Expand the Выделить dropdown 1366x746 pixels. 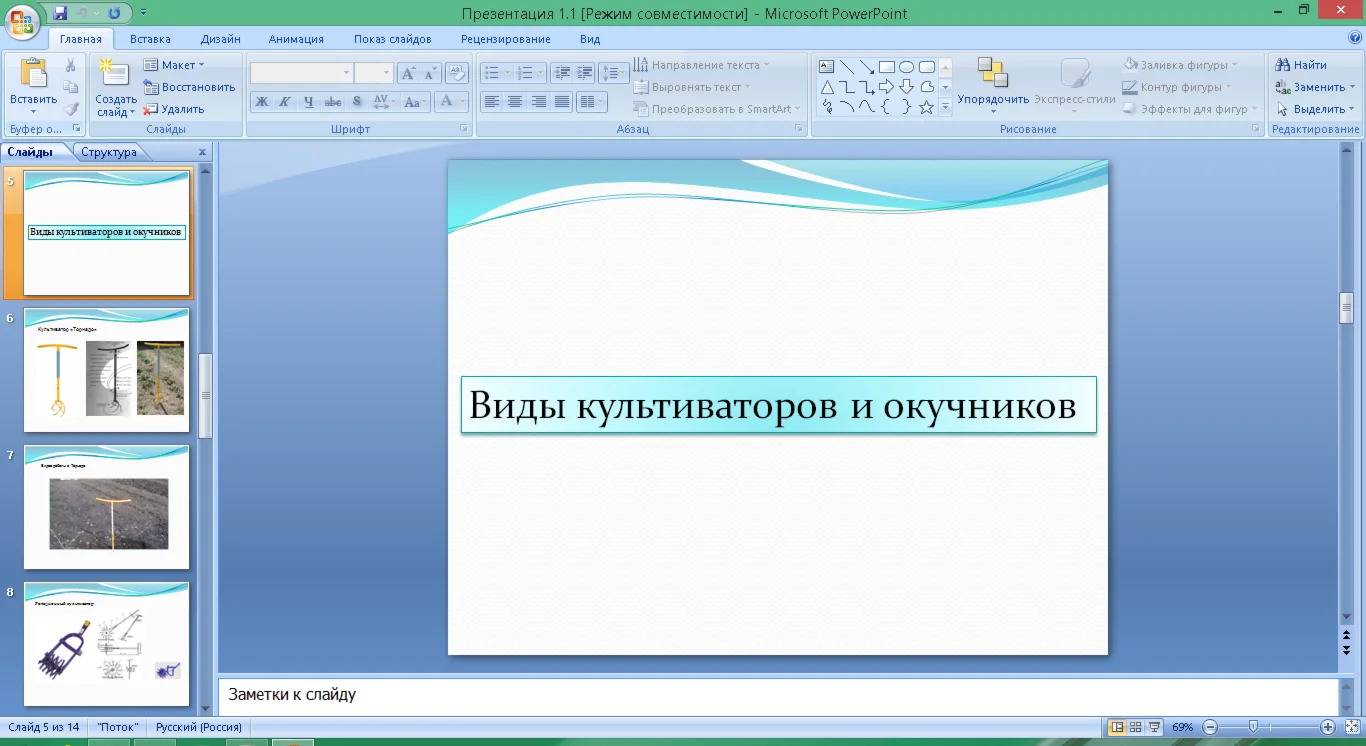(1316, 109)
